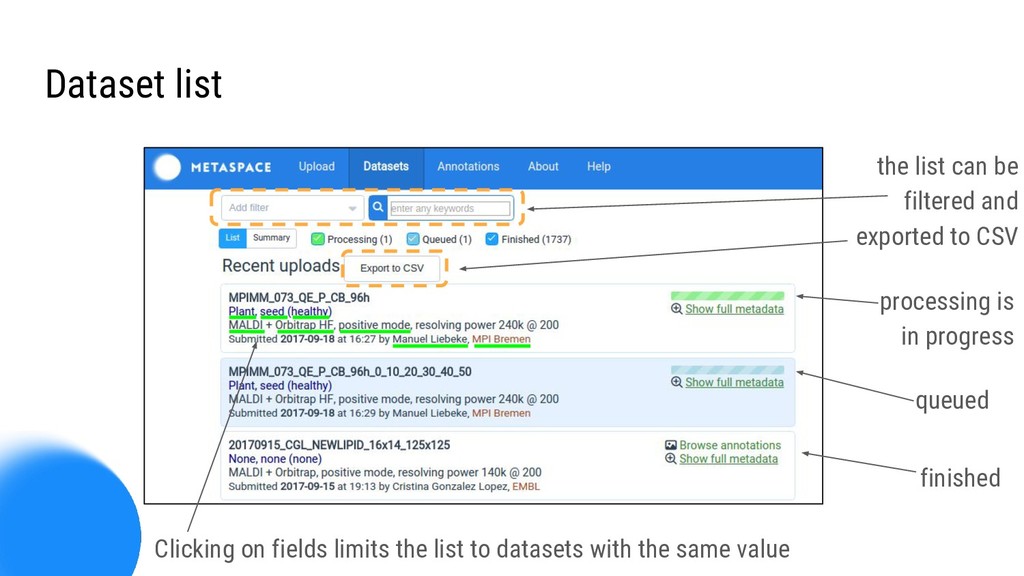
Task: Filter by underlined MALDI in the first dataset
Action: coord(246,325)
